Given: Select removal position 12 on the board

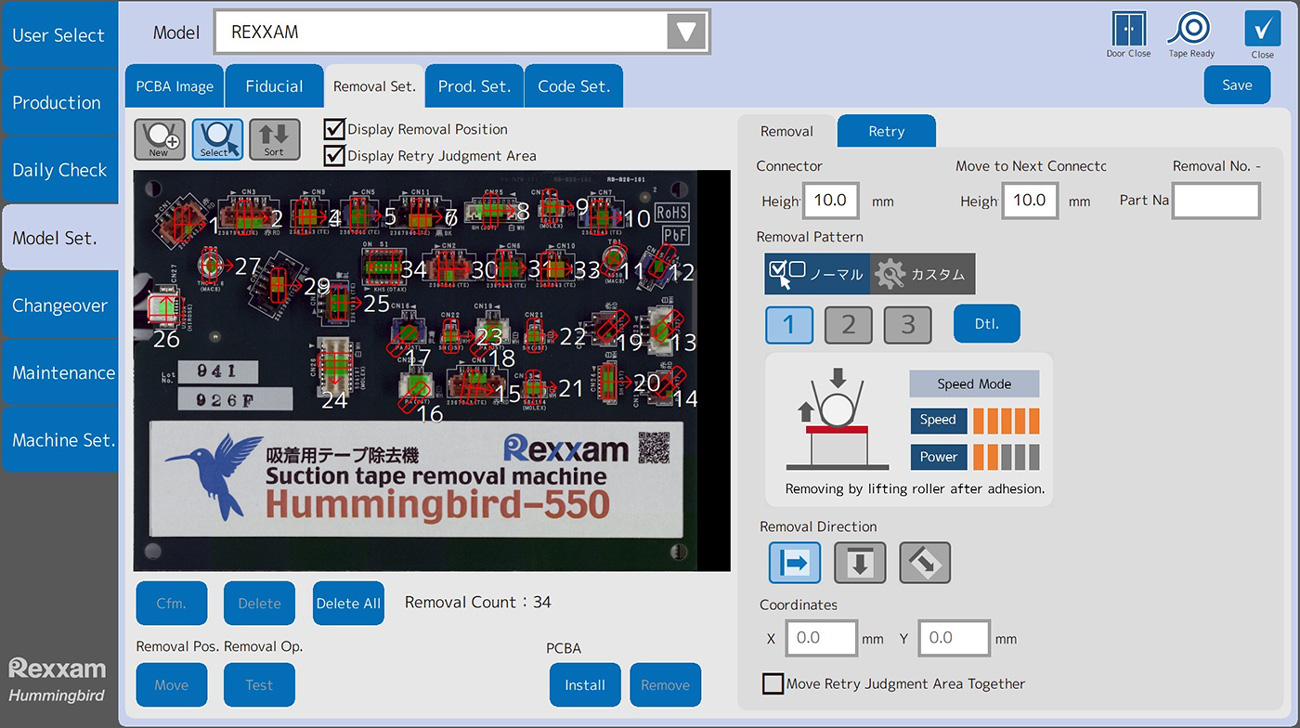Looking at the screenshot, I should 657,267.
